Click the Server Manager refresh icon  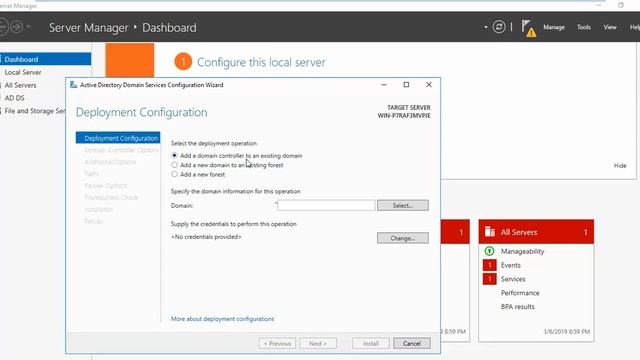coord(499,27)
